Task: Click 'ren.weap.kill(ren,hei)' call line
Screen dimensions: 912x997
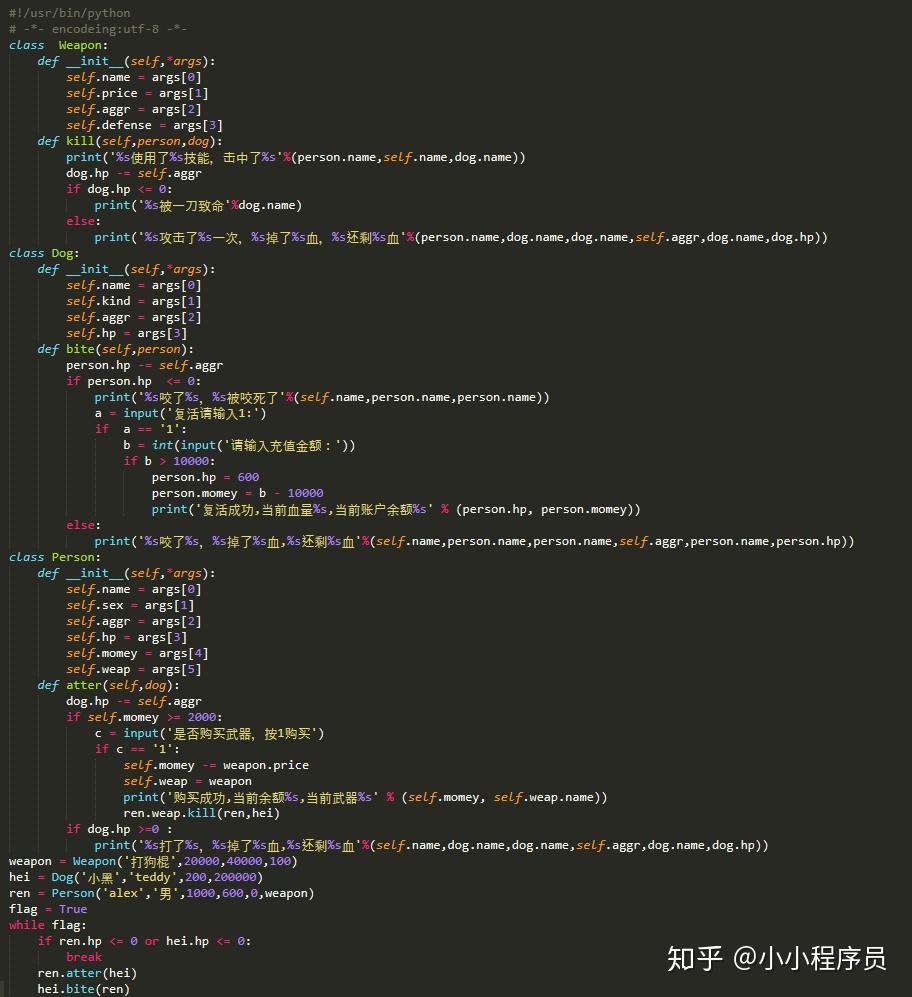Action: 202,813
